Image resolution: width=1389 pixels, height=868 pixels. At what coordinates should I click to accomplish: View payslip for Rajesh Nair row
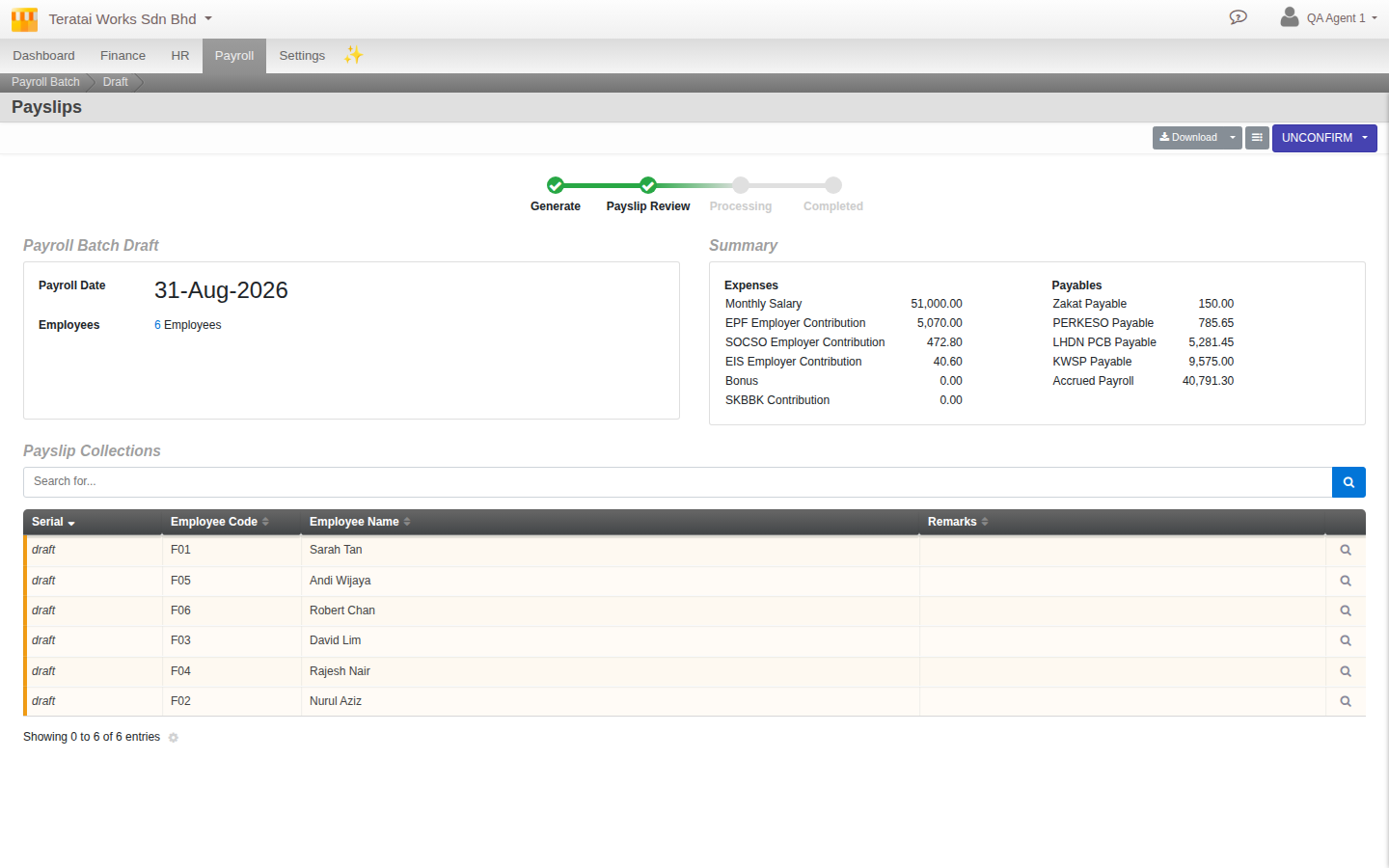tap(1346, 671)
